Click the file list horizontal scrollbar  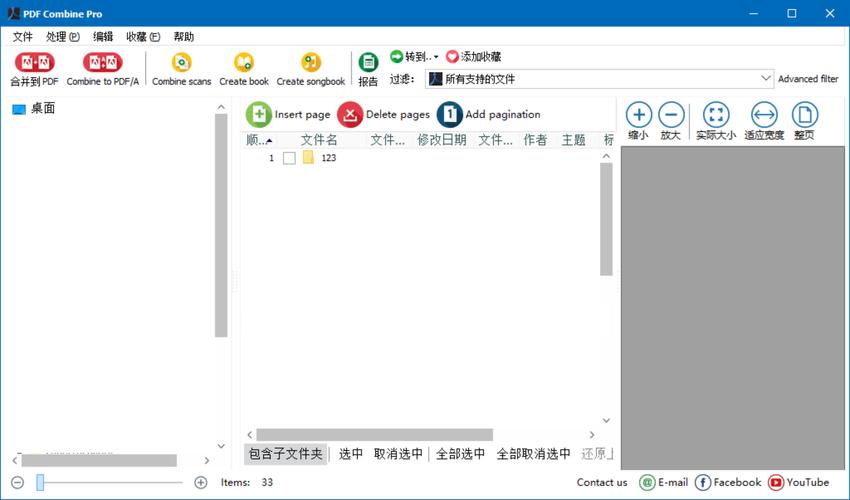click(x=375, y=434)
